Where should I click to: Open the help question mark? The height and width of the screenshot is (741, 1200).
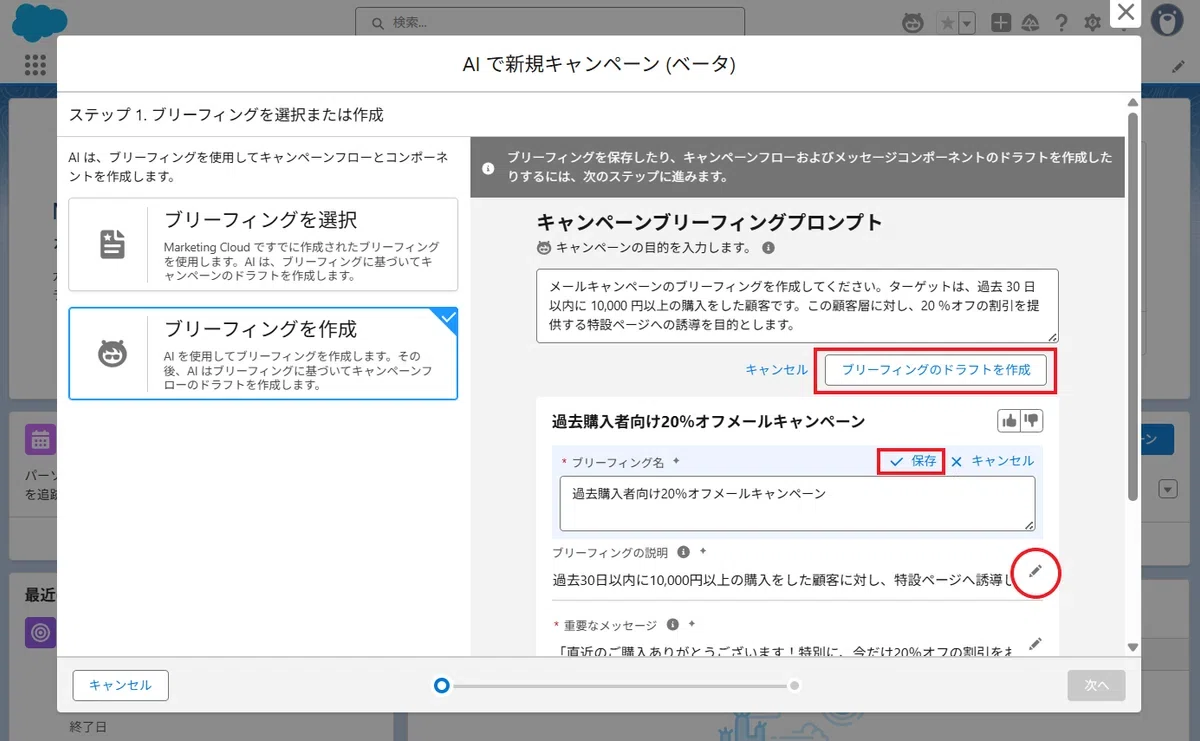[x=1061, y=22]
